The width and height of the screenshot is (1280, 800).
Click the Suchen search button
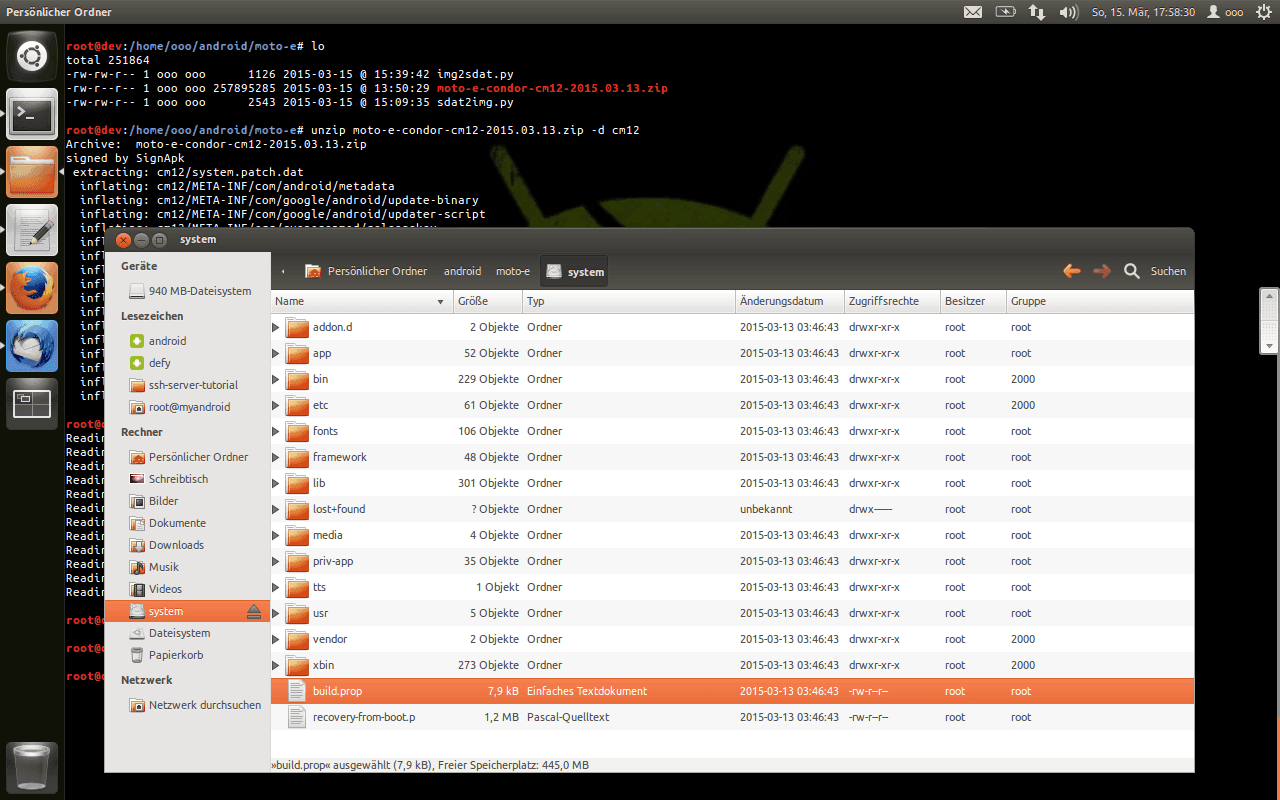(1155, 271)
